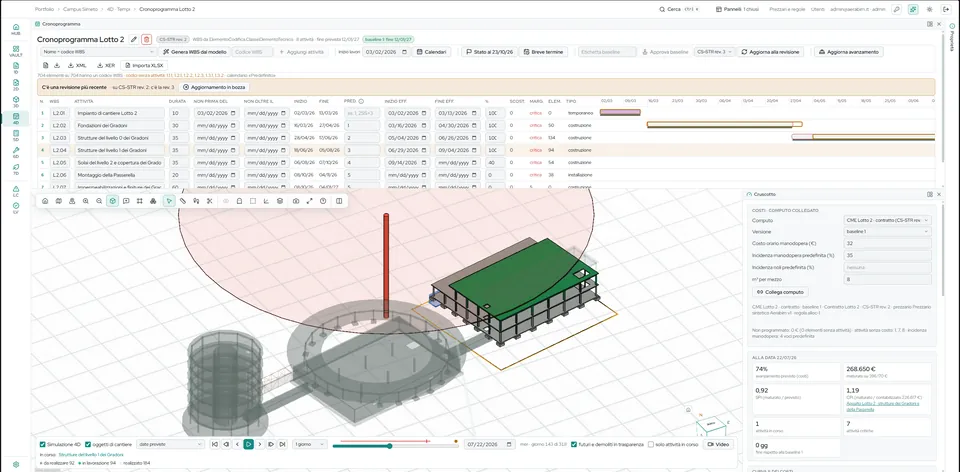This screenshot has height=472, width=960.
Task: Click the Video export button
Action: (x=718, y=444)
